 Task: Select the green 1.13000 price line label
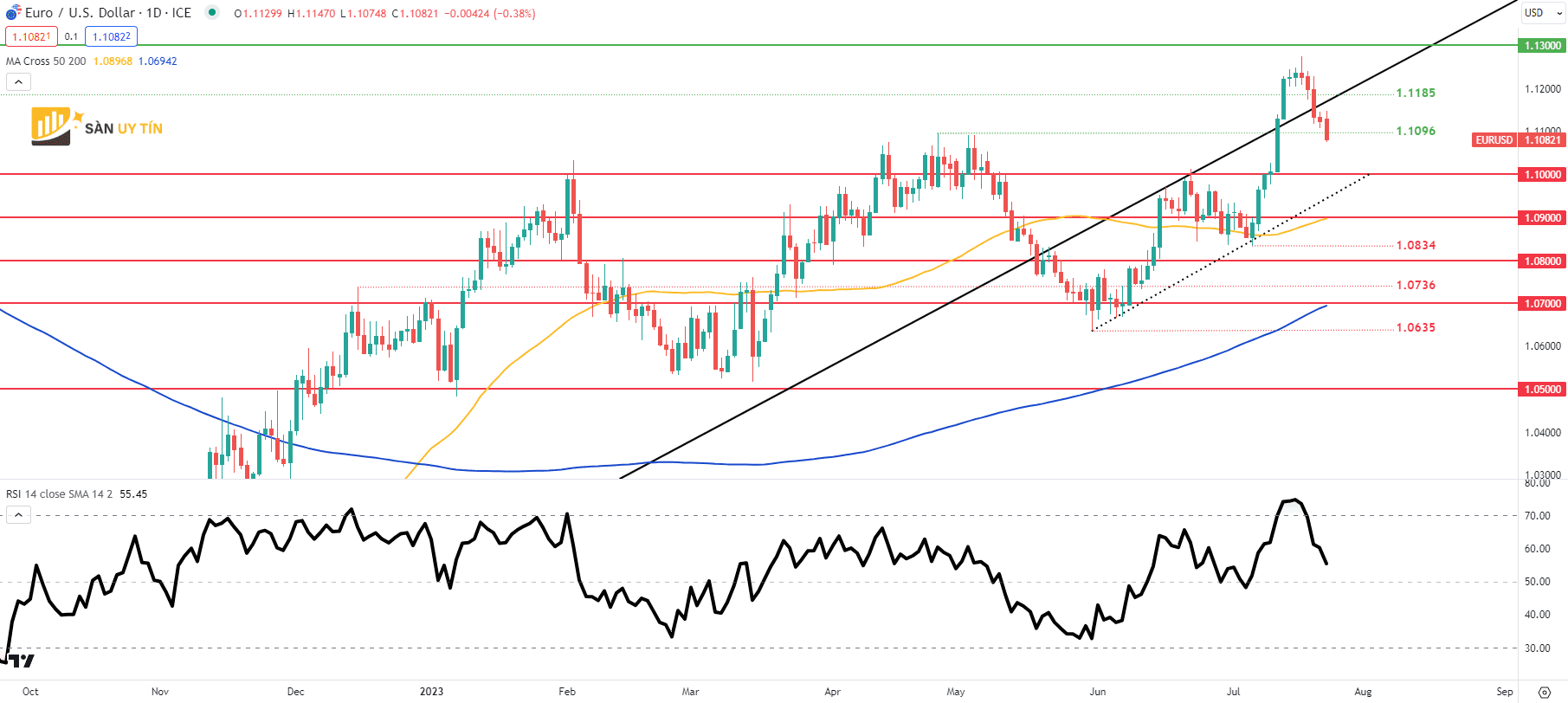pyautogui.click(x=1543, y=45)
